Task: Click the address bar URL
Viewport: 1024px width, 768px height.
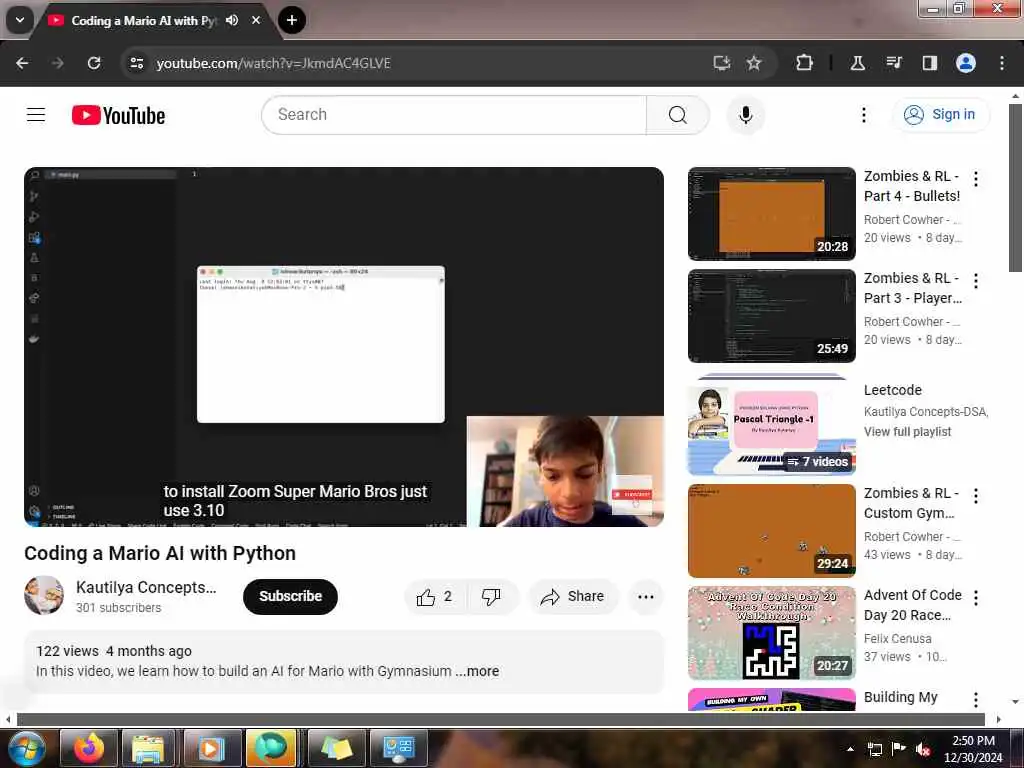Action: [273, 63]
